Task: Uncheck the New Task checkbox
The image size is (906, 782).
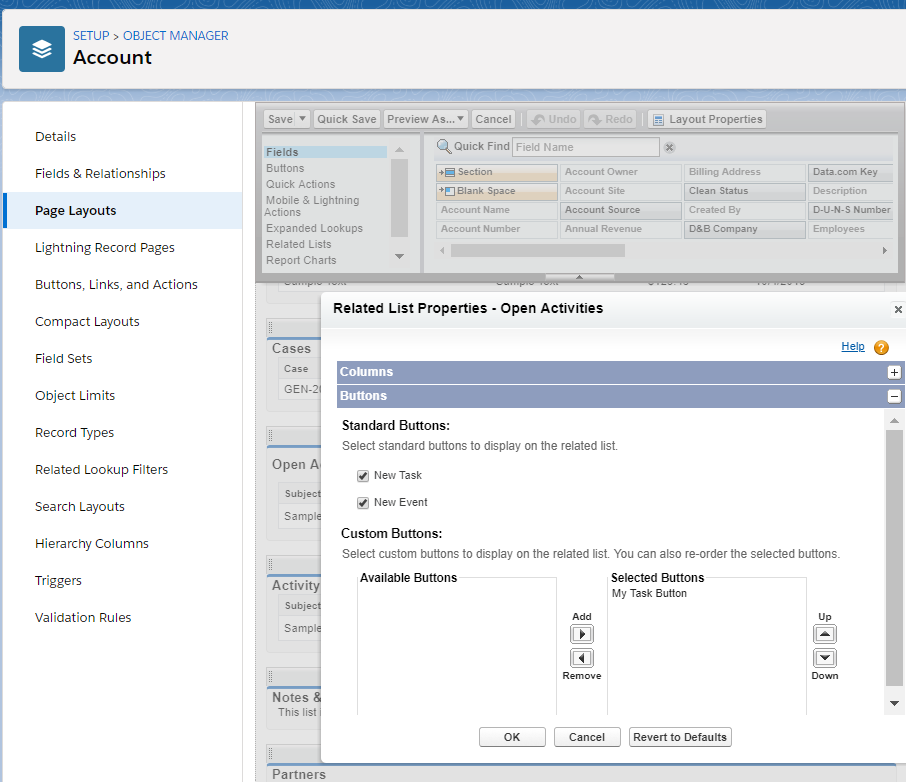Action: pos(363,476)
